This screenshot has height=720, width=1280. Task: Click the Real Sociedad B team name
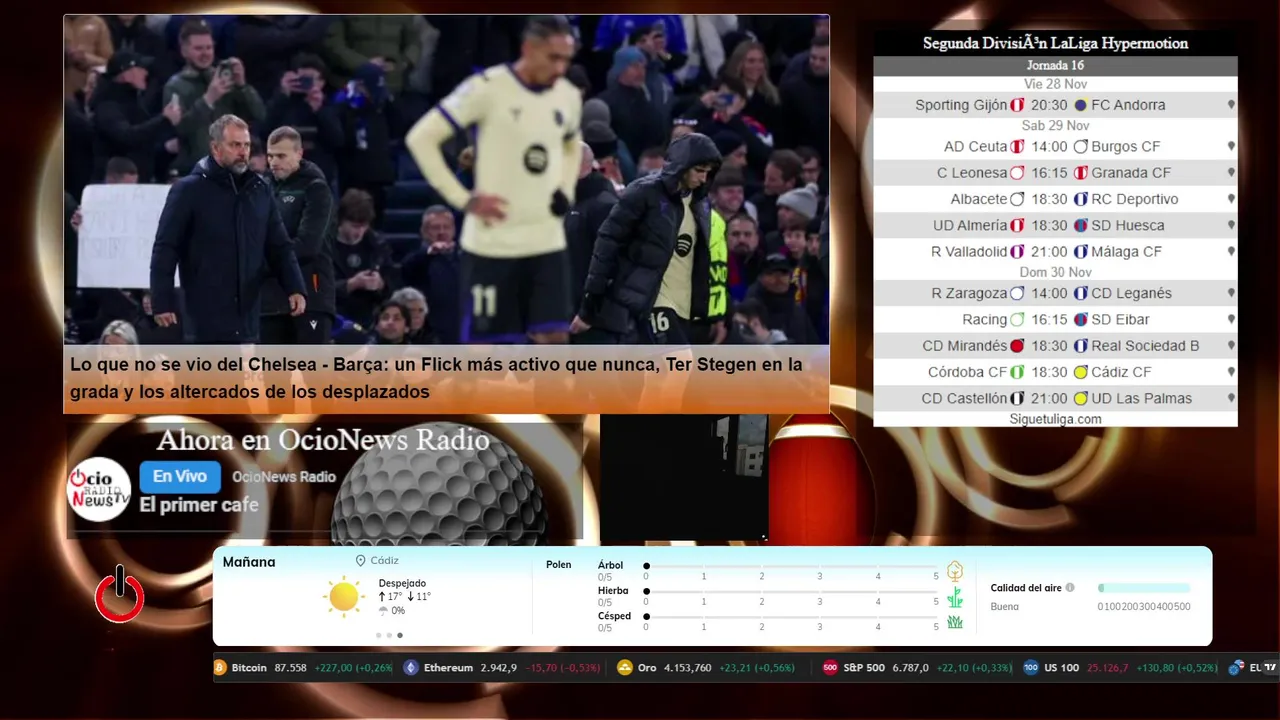point(1145,346)
